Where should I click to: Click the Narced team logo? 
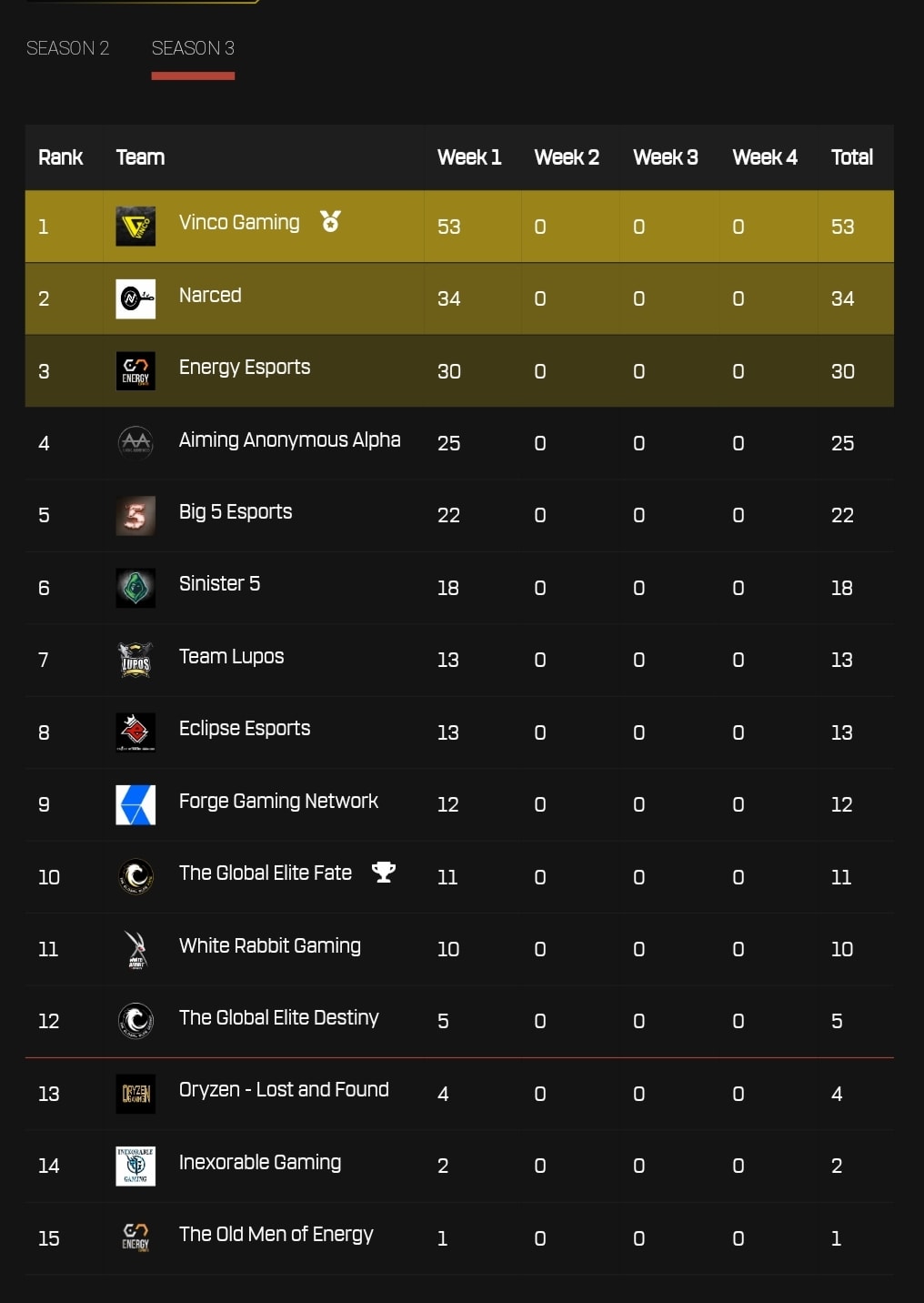(136, 298)
